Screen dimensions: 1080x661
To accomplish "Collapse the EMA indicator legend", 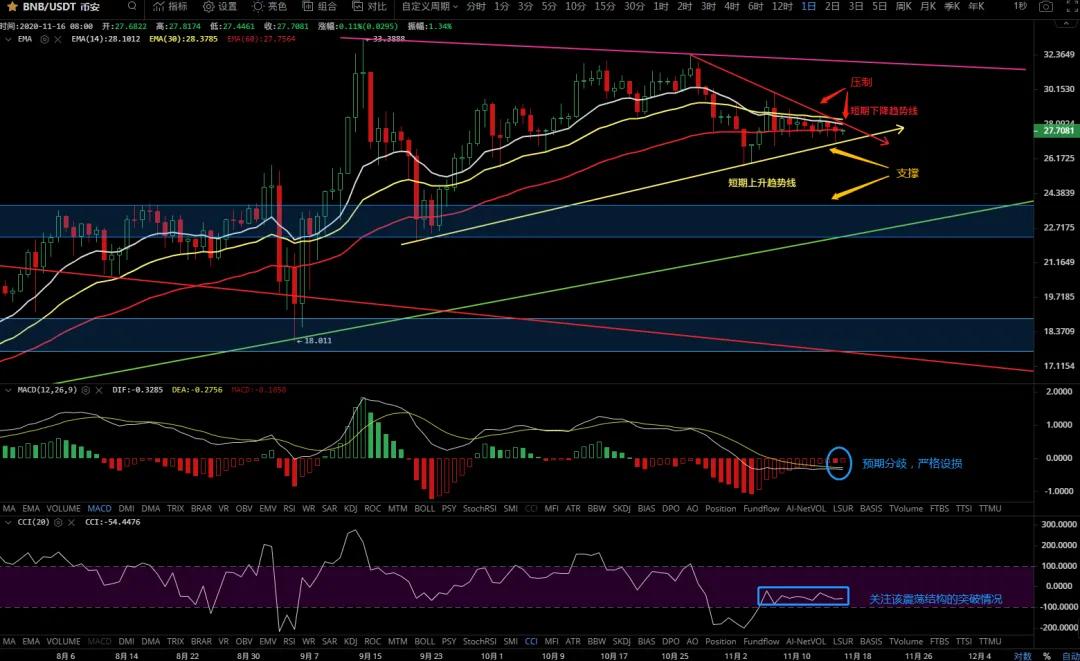I will pyautogui.click(x=8, y=39).
